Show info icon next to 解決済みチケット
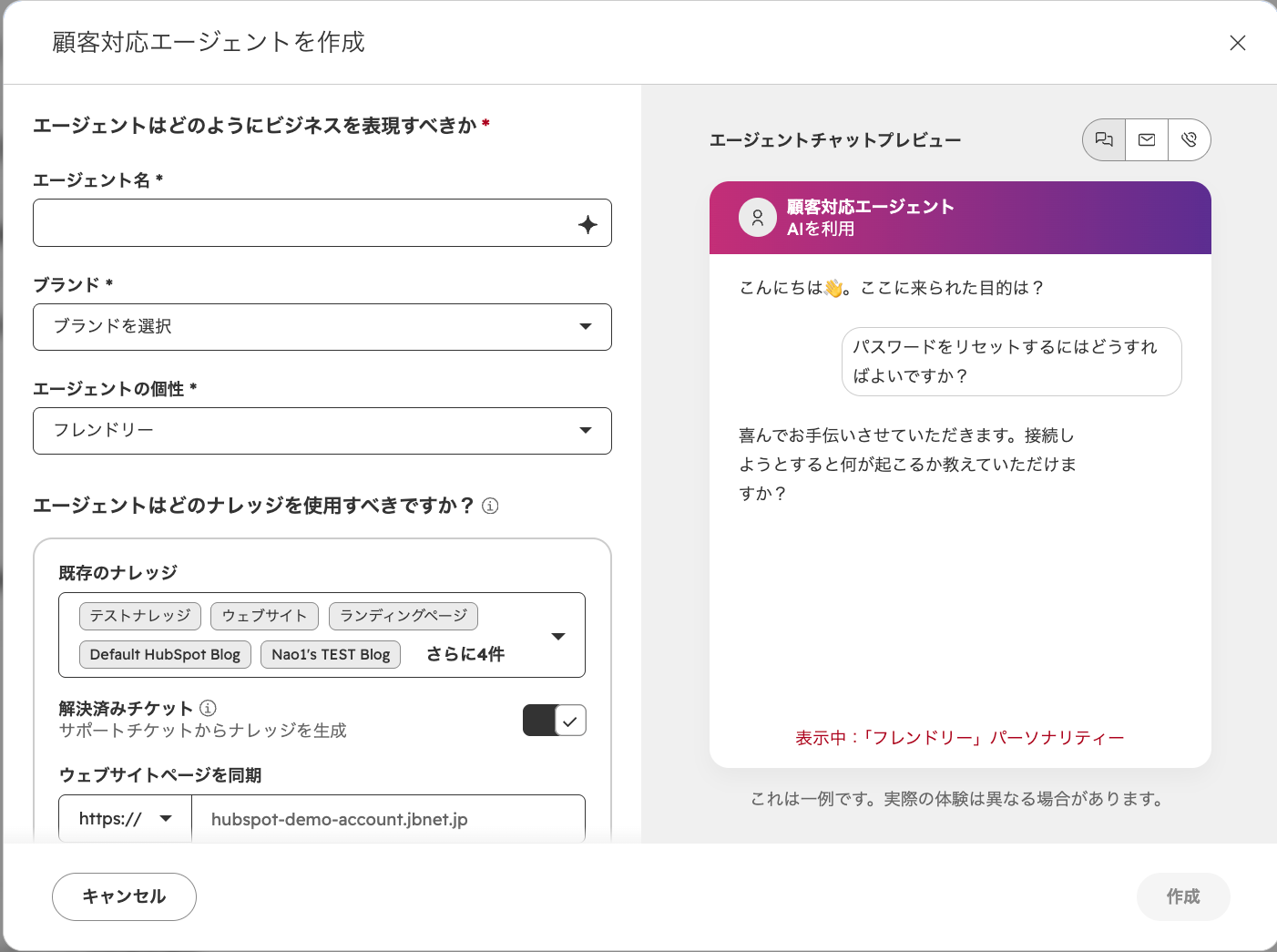The width and height of the screenshot is (1277, 952). click(208, 708)
